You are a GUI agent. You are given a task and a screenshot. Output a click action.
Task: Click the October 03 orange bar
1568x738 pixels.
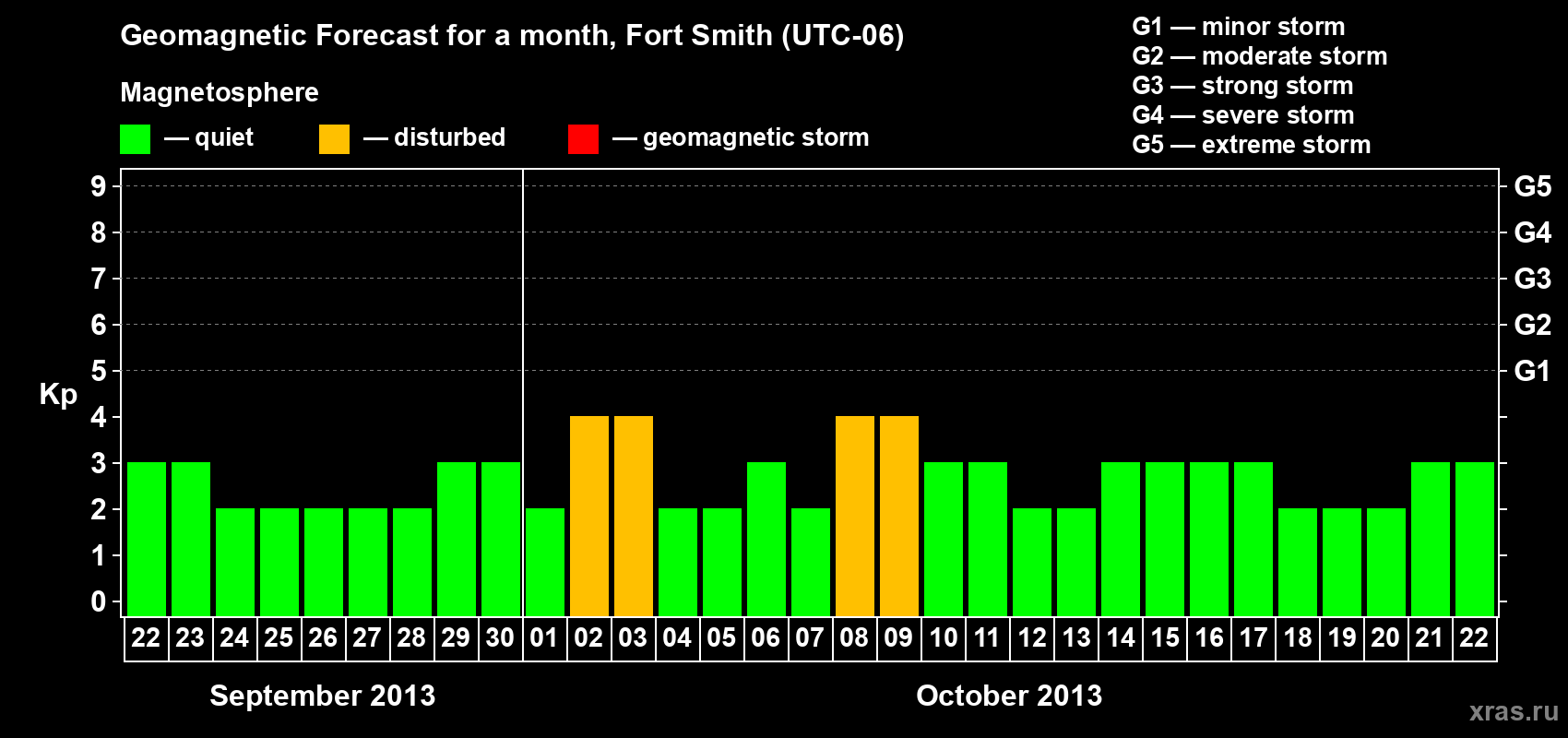tap(634, 516)
